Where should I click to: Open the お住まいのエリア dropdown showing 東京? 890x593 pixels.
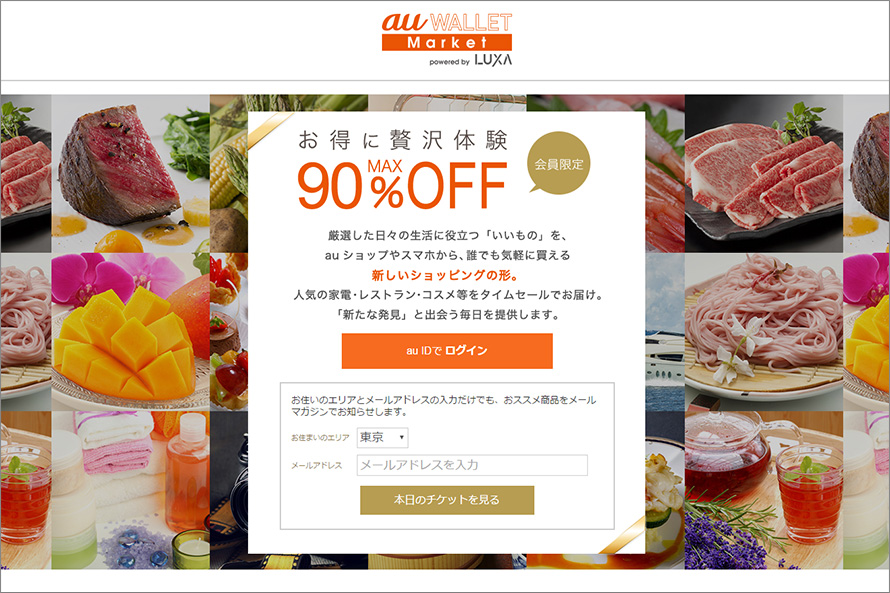pyautogui.click(x=383, y=438)
